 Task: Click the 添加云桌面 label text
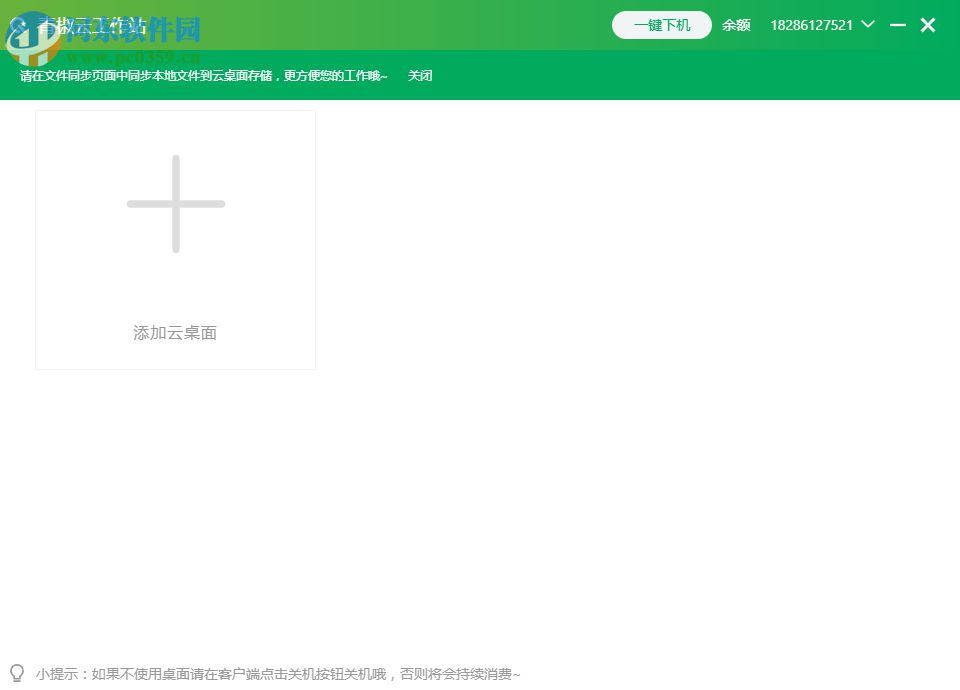pos(175,333)
